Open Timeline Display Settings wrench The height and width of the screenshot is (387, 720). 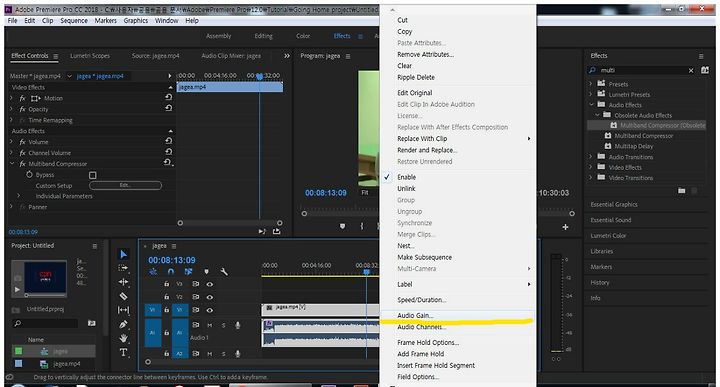coord(224,272)
